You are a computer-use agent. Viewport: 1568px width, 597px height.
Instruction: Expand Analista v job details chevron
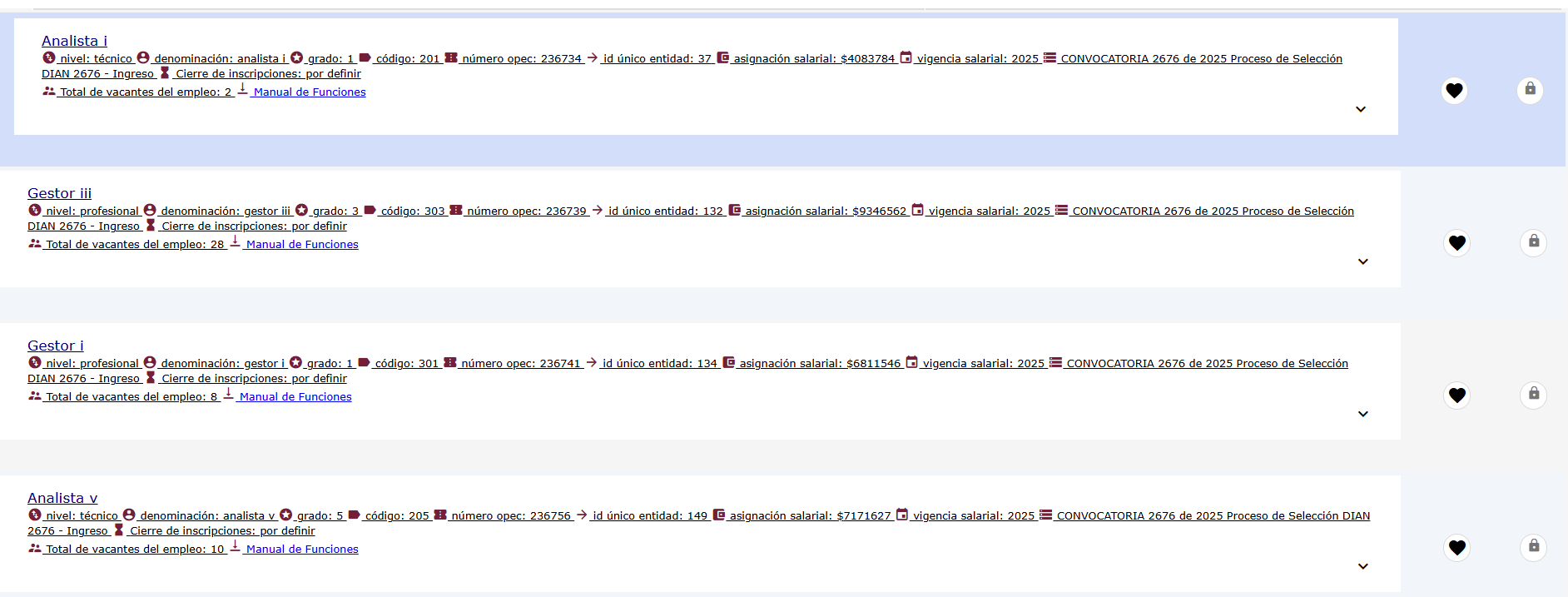[x=1363, y=566]
